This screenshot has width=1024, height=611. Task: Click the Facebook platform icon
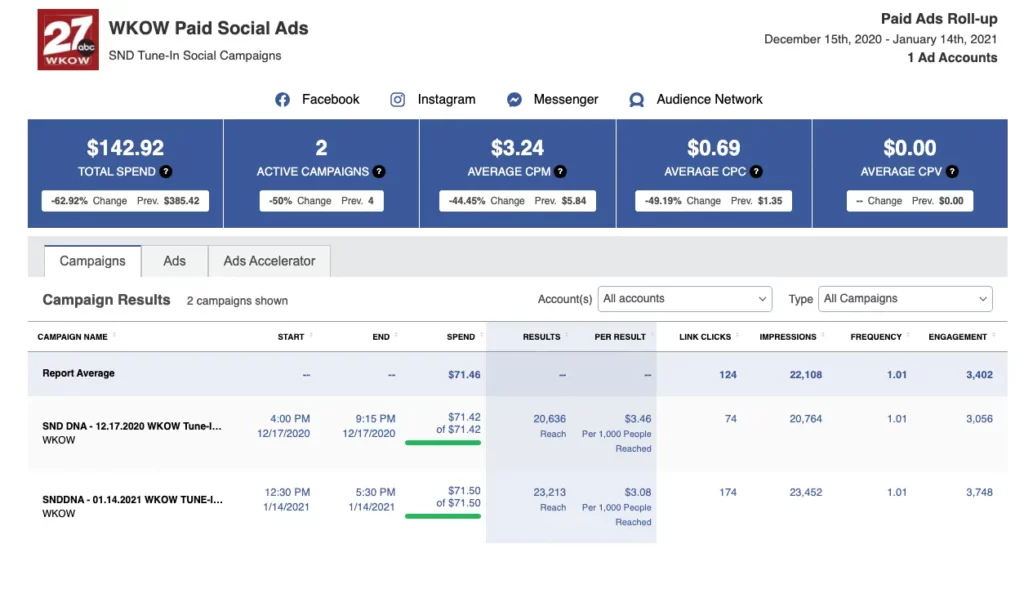(282, 100)
